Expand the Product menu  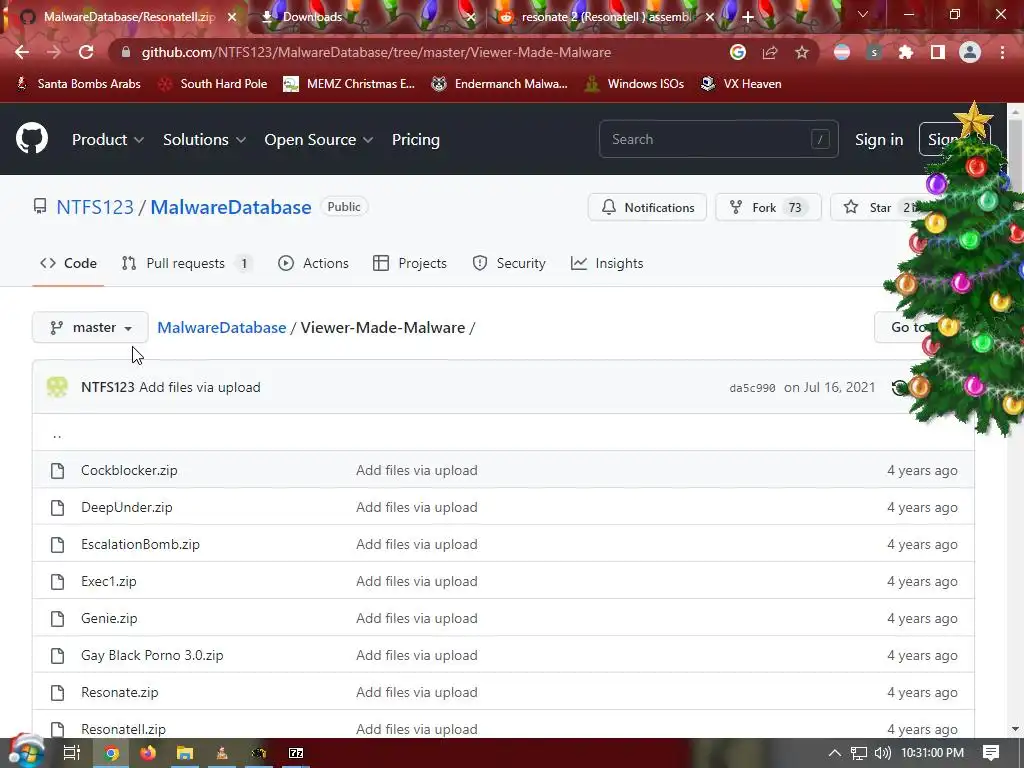108,139
